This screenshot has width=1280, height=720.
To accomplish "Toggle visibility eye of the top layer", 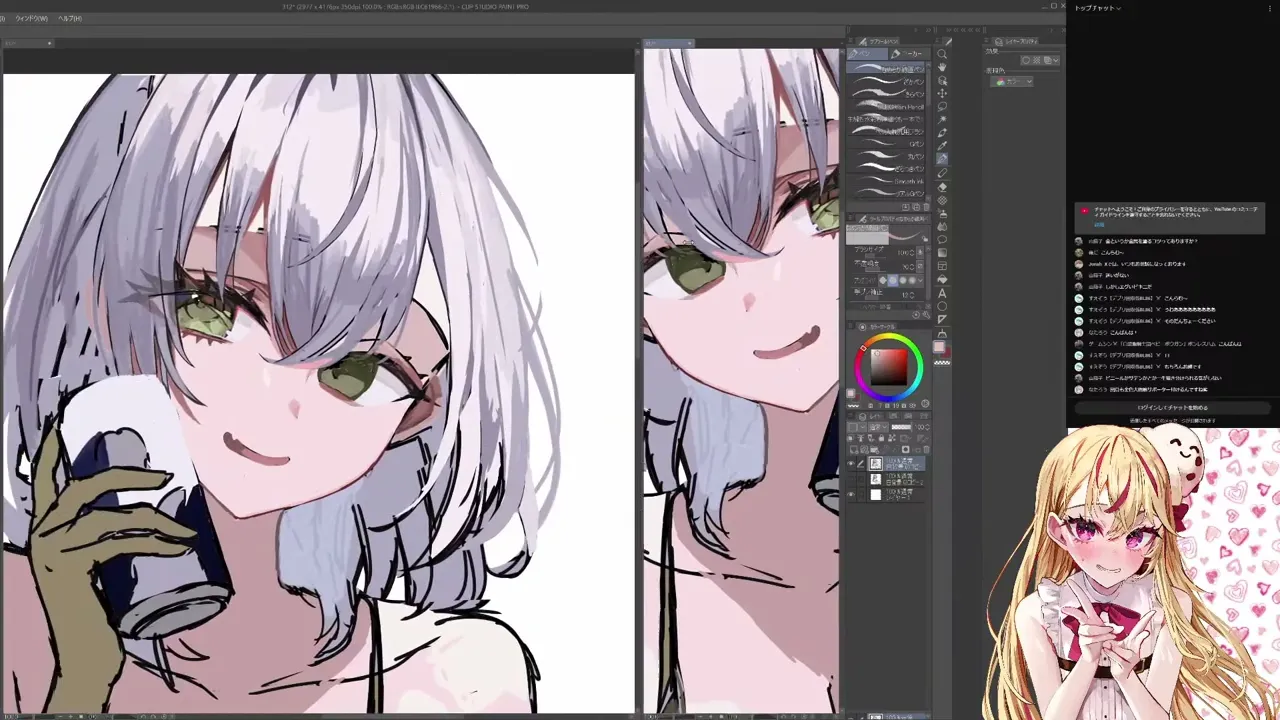I will pos(851,463).
